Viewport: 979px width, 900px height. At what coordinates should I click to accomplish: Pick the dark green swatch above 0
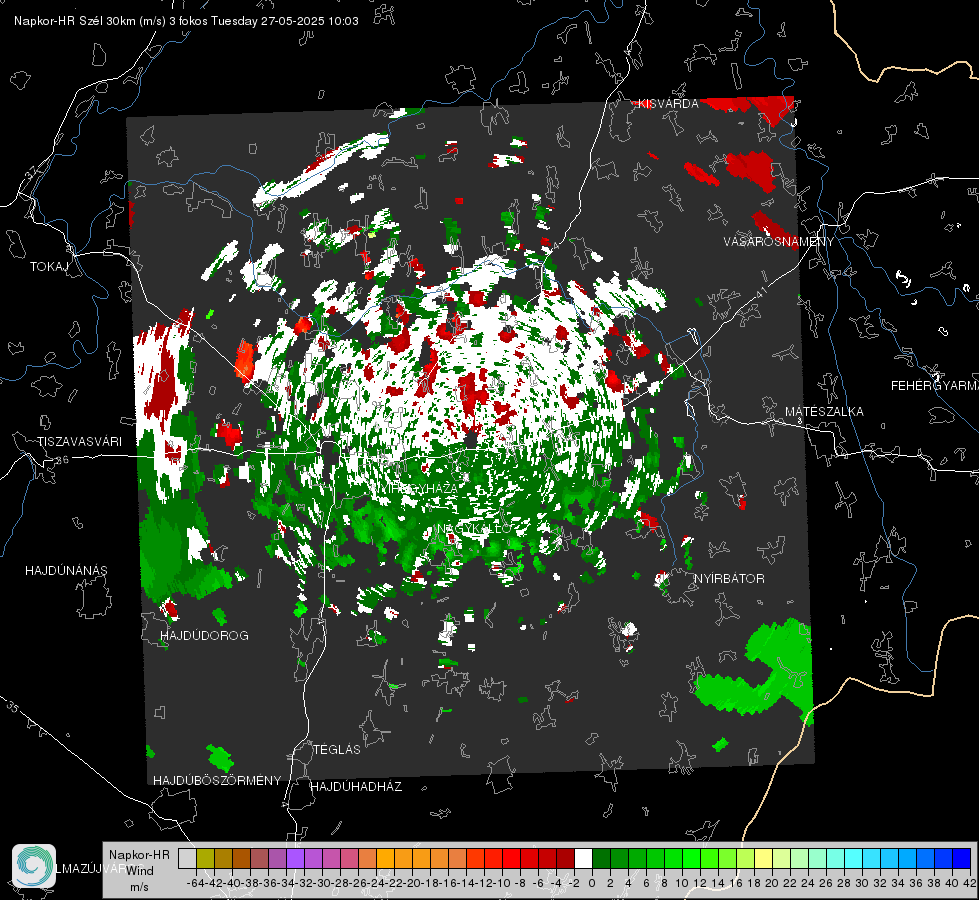pos(601,859)
